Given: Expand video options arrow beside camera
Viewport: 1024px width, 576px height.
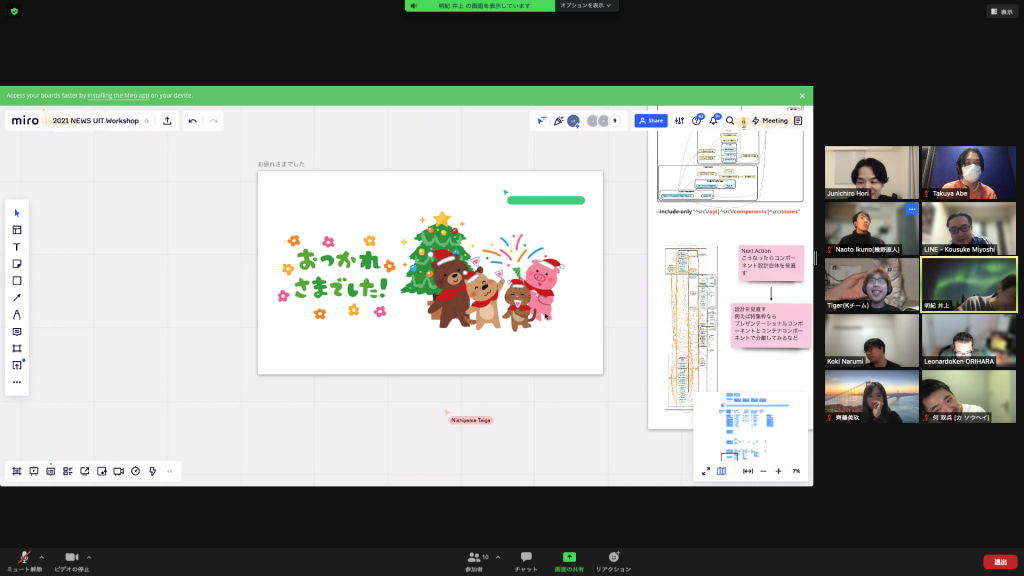Looking at the screenshot, I should tap(89, 557).
